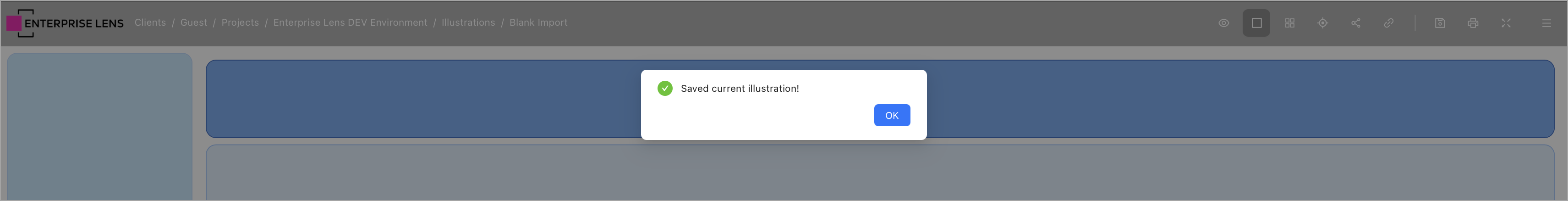Click the floppy disk save icon
The image size is (1568, 201).
pyautogui.click(x=1440, y=23)
